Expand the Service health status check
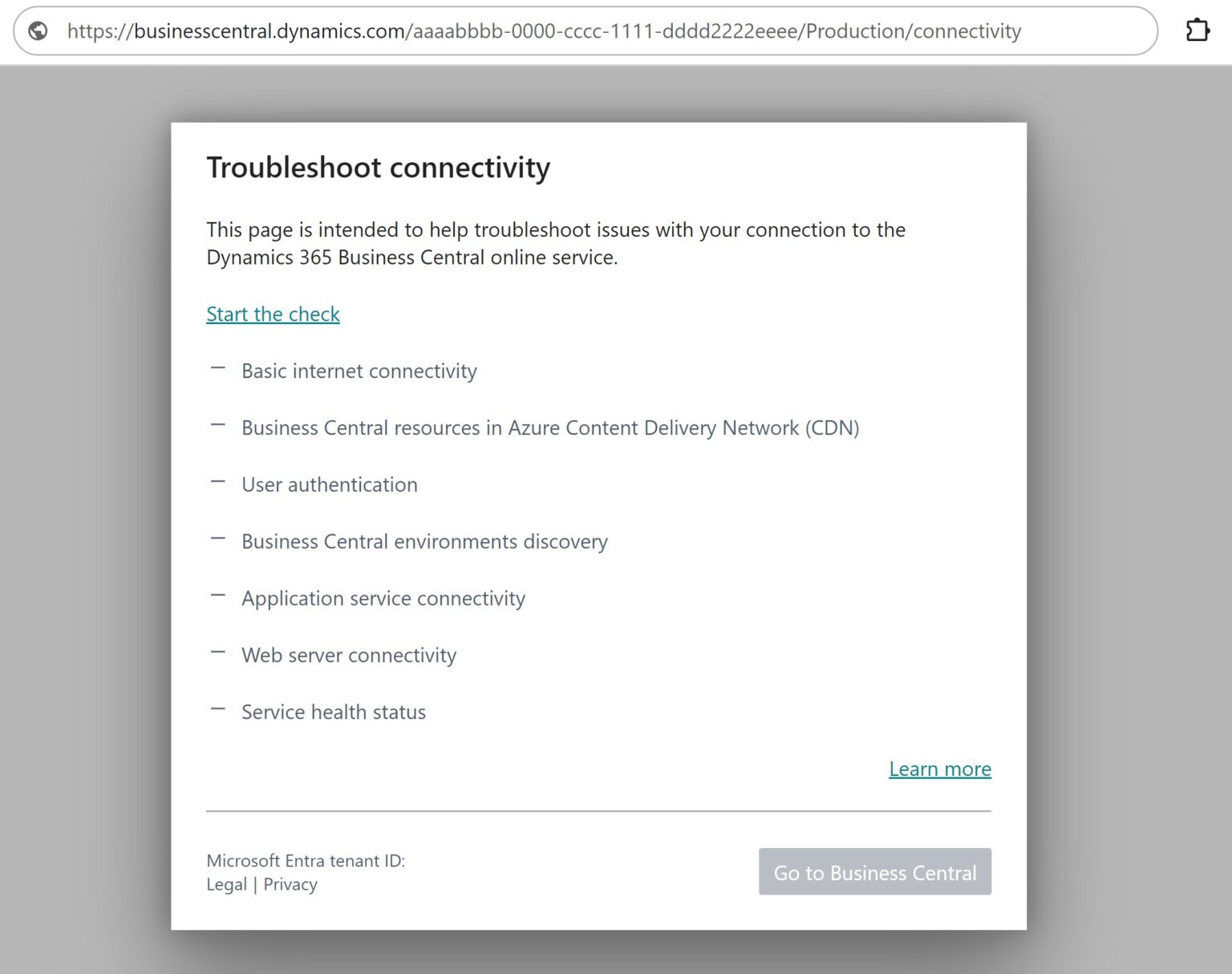 [217, 709]
